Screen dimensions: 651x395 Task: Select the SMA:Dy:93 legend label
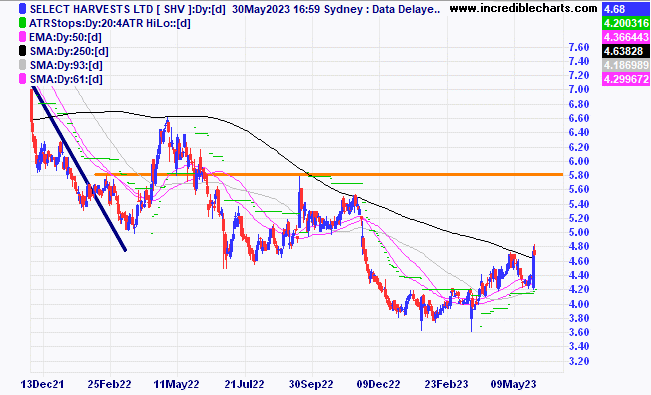pos(66,65)
